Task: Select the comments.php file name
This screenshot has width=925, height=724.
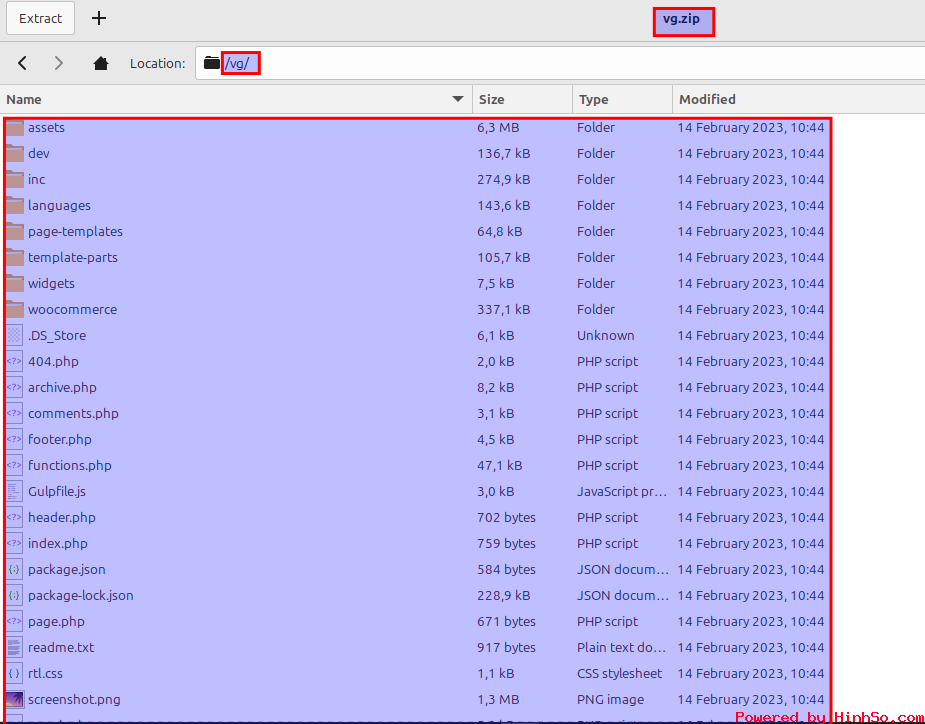Action: coord(73,413)
